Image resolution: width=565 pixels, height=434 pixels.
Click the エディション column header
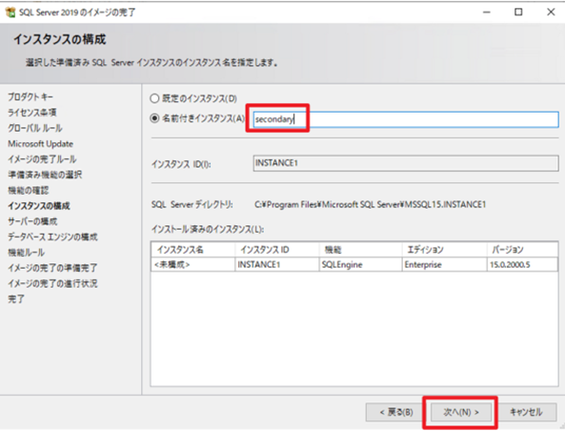pyautogui.click(x=444, y=249)
